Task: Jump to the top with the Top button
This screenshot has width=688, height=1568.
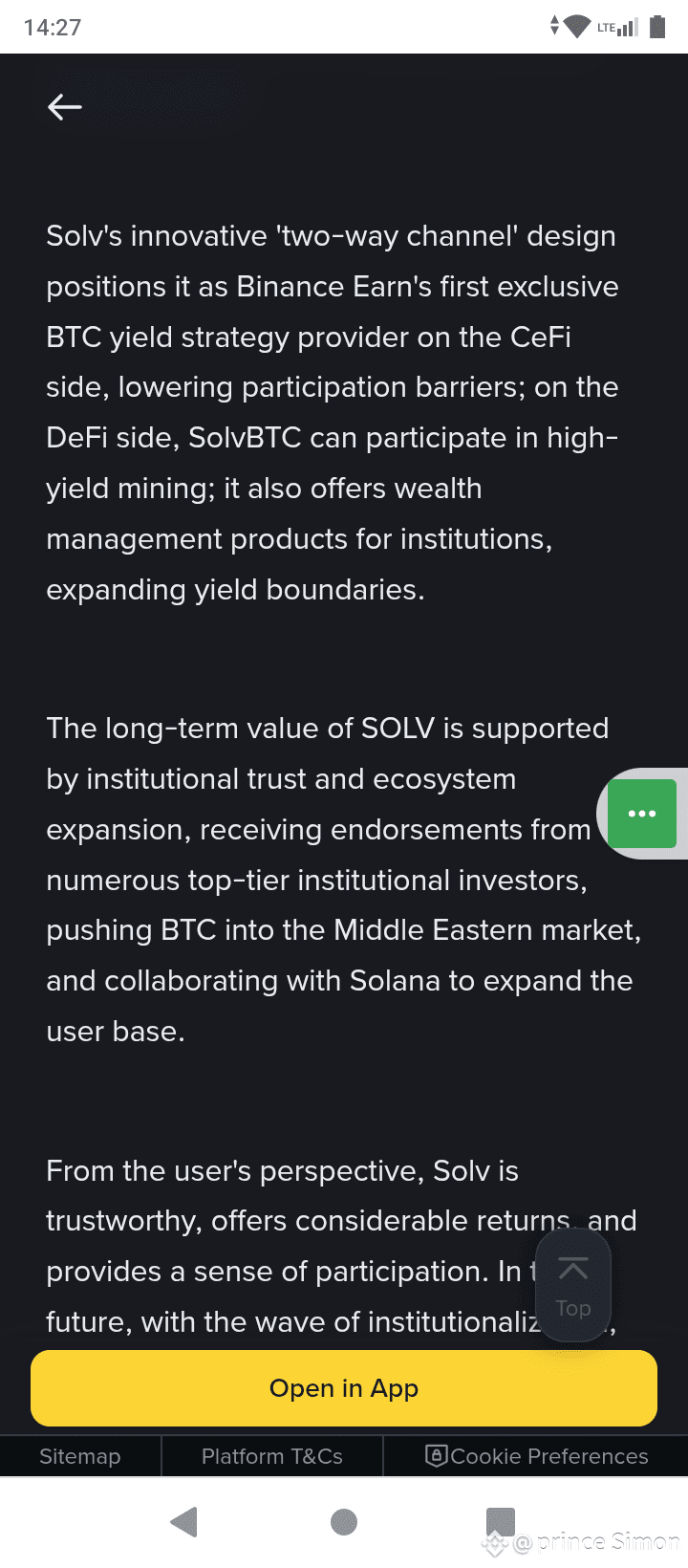Action: [x=572, y=1286]
